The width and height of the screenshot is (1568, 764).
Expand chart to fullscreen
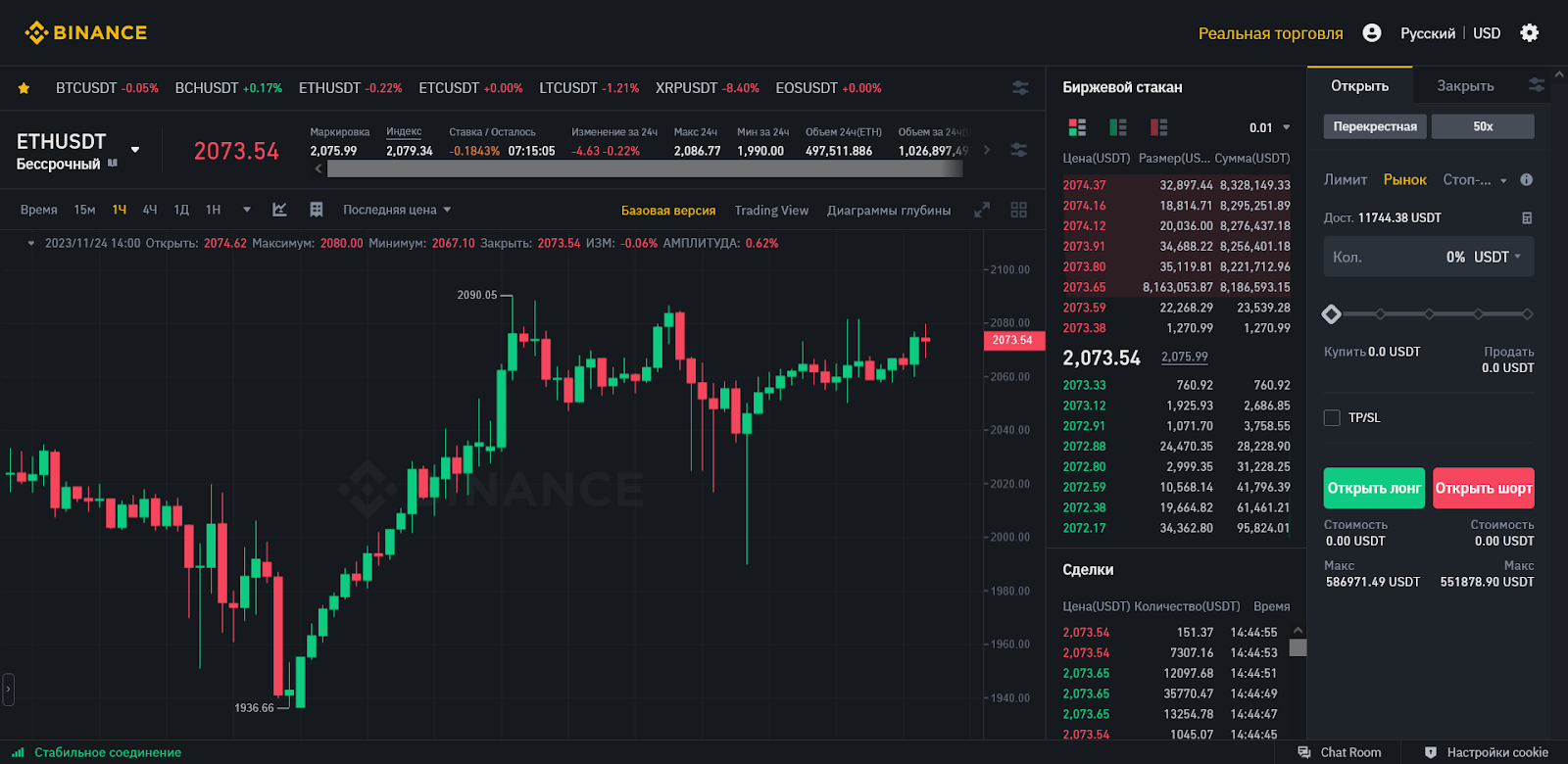pos(982,210)
